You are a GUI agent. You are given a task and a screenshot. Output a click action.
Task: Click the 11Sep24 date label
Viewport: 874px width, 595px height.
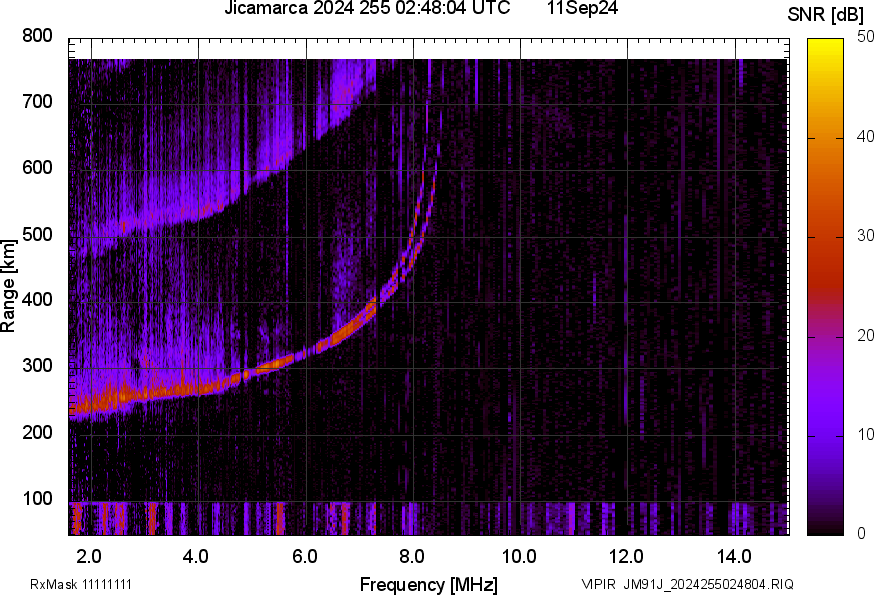click(x=583, y=10)
